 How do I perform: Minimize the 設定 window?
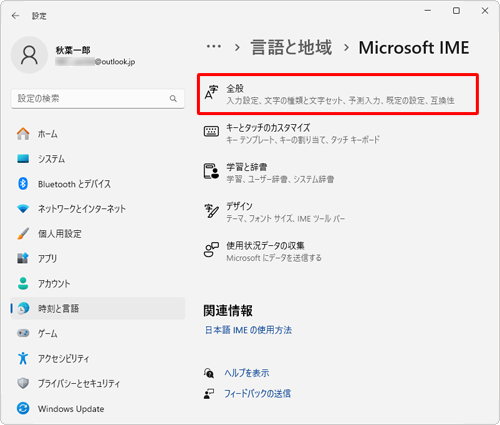[428, 11]
